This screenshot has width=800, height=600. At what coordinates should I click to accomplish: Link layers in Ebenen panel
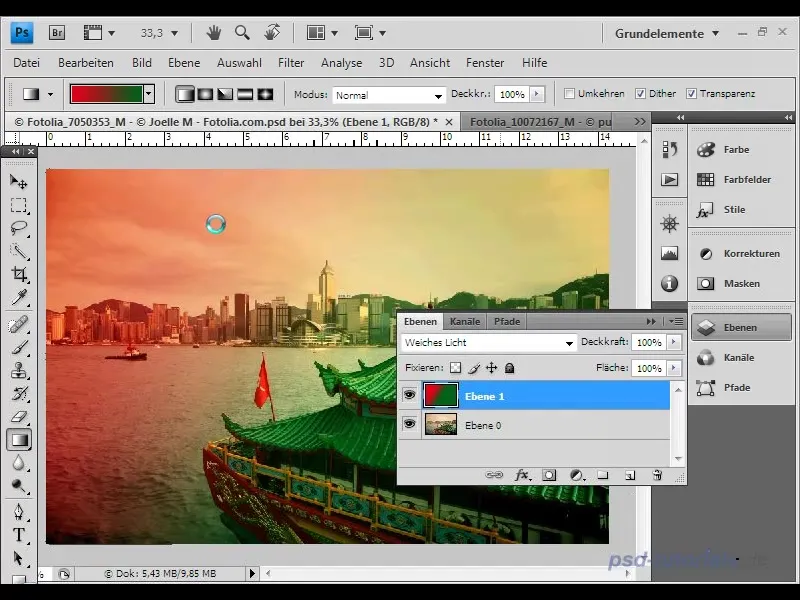pyautogui.click(x=494, y=475)
